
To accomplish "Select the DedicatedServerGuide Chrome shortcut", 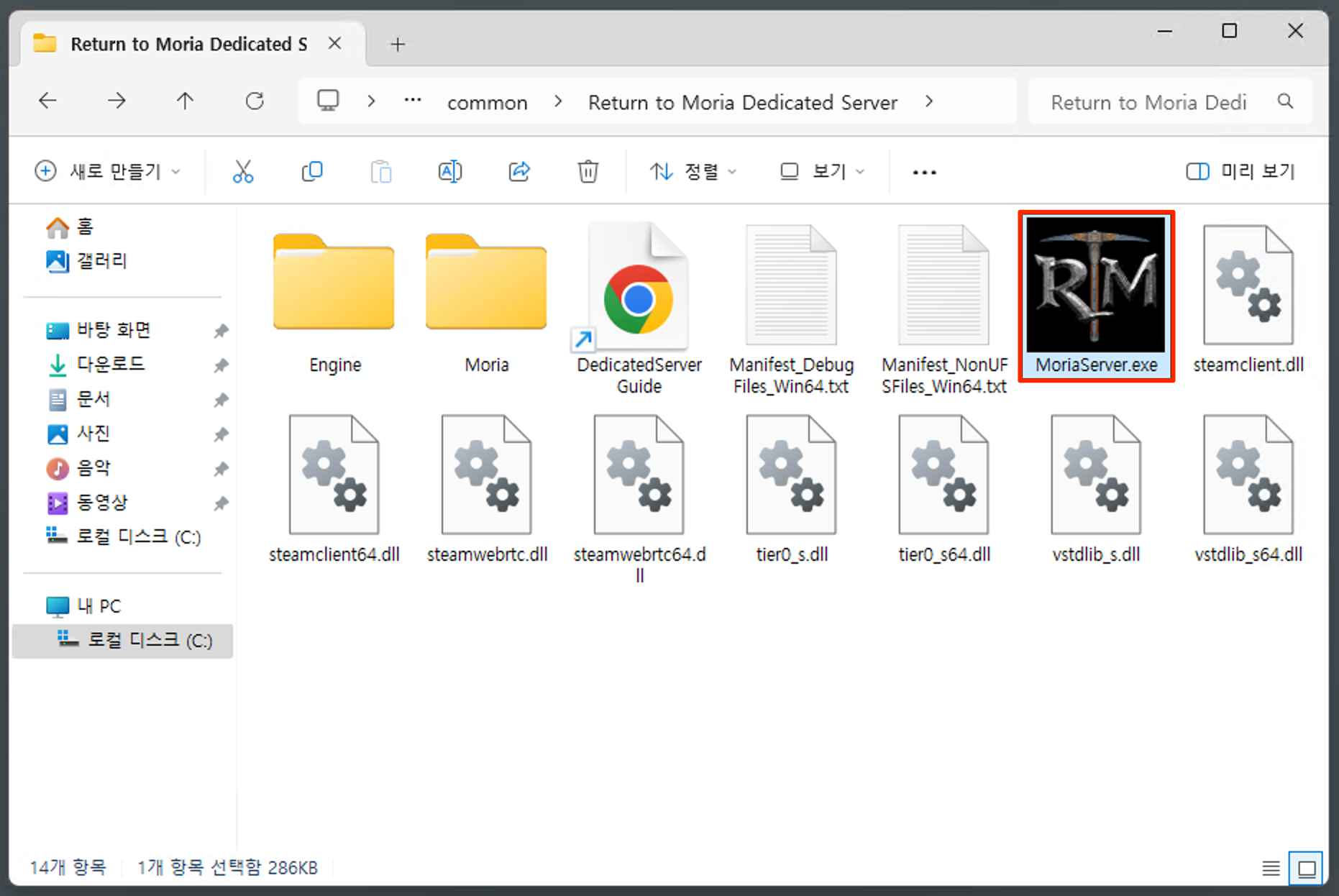I will (x=639, y=309).
